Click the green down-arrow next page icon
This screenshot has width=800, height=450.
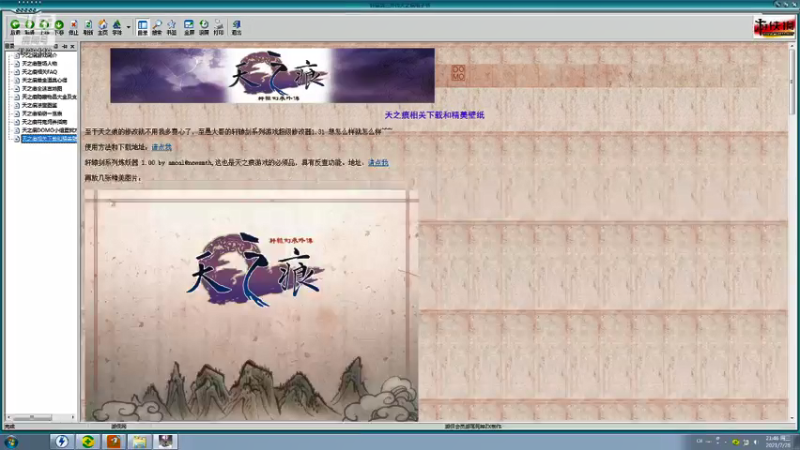(x=59, y=27)
